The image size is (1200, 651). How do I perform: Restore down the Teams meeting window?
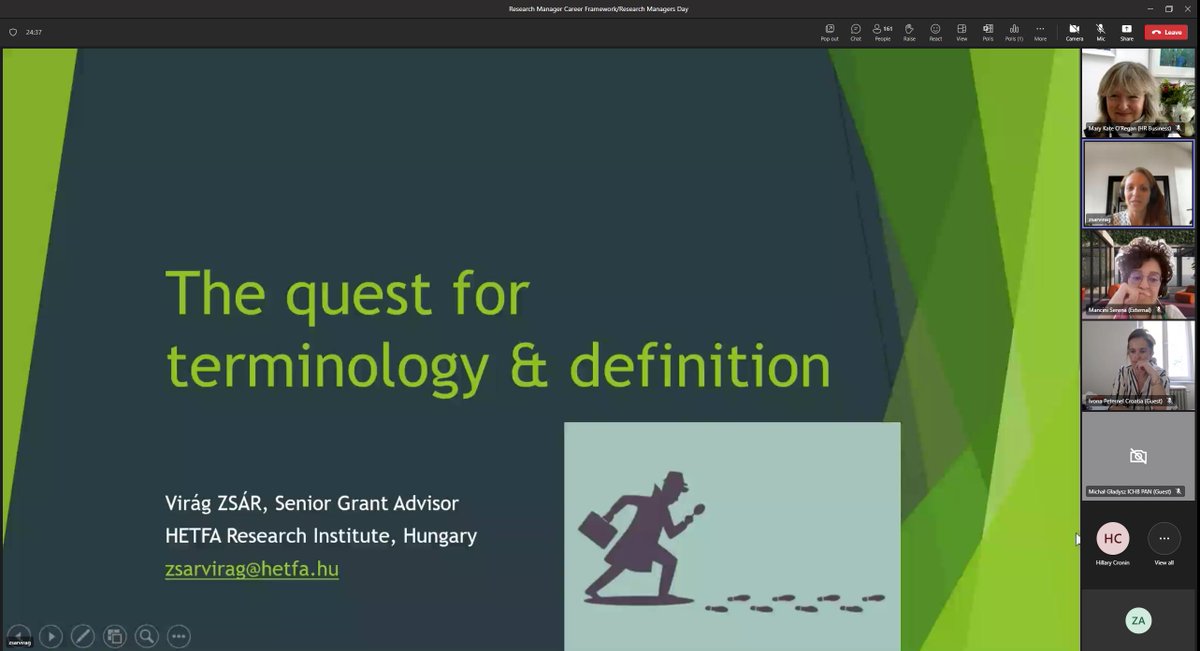1169,9
